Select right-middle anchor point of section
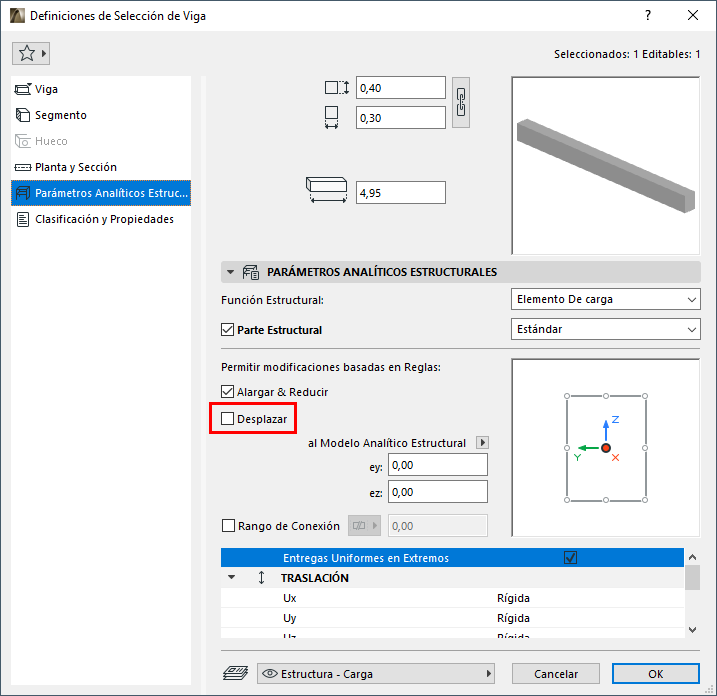The width and height of the screenshot is (717, 696). click(645, 448)
